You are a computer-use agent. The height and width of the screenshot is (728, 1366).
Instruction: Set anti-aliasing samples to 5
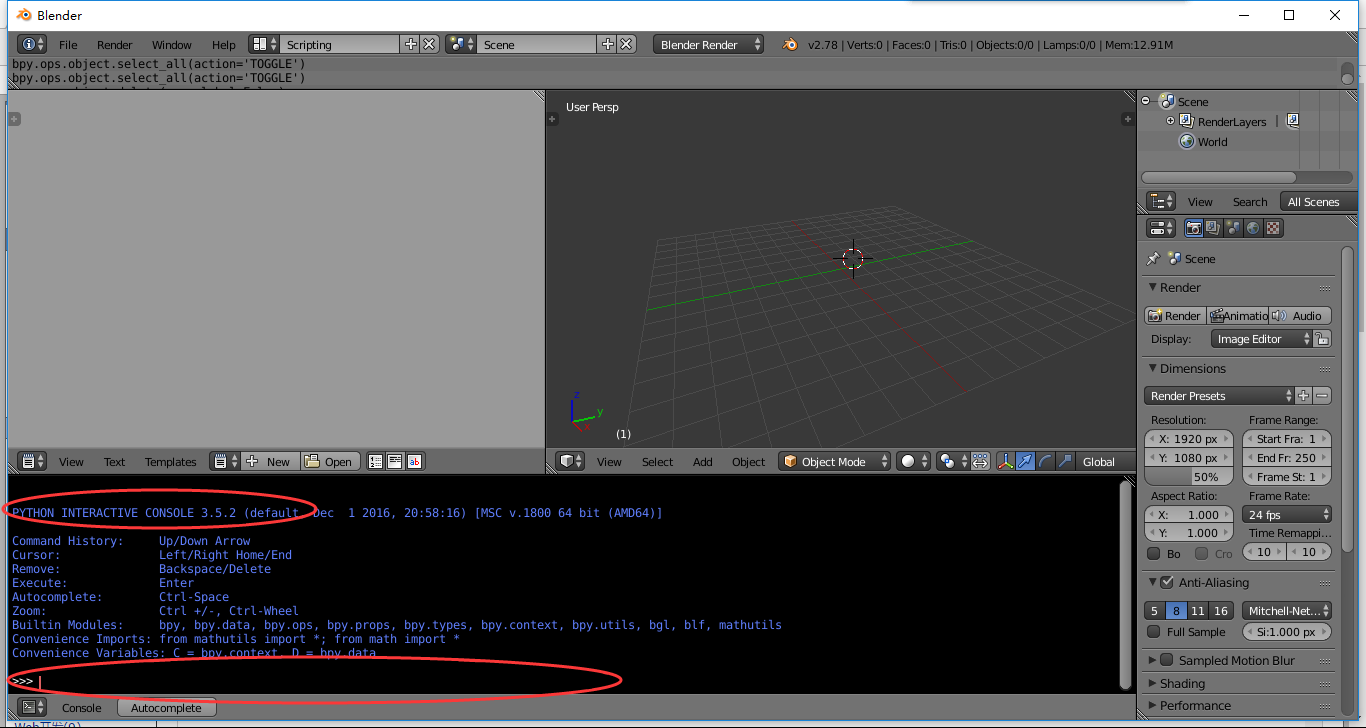1155,610
